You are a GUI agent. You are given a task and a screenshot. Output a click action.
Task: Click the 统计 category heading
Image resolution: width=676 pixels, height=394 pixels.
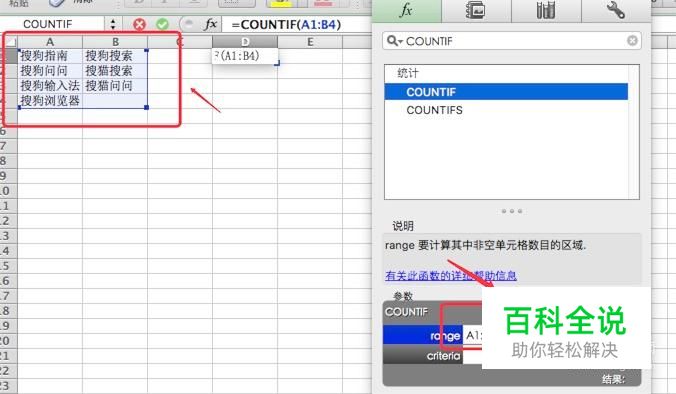point(408,73)
